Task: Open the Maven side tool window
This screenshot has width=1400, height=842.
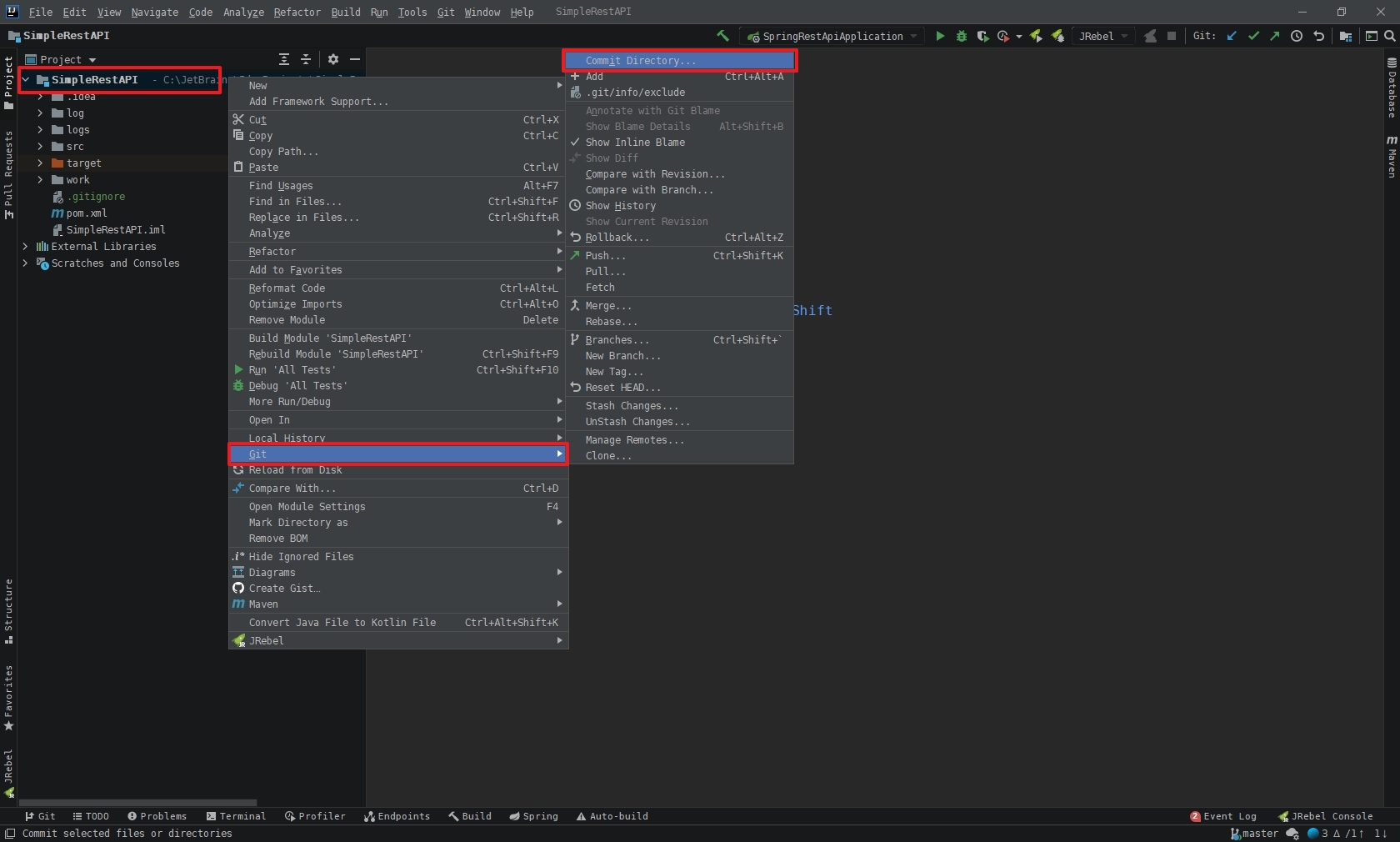Action: pyautogui.click(x=1392, y=157)
